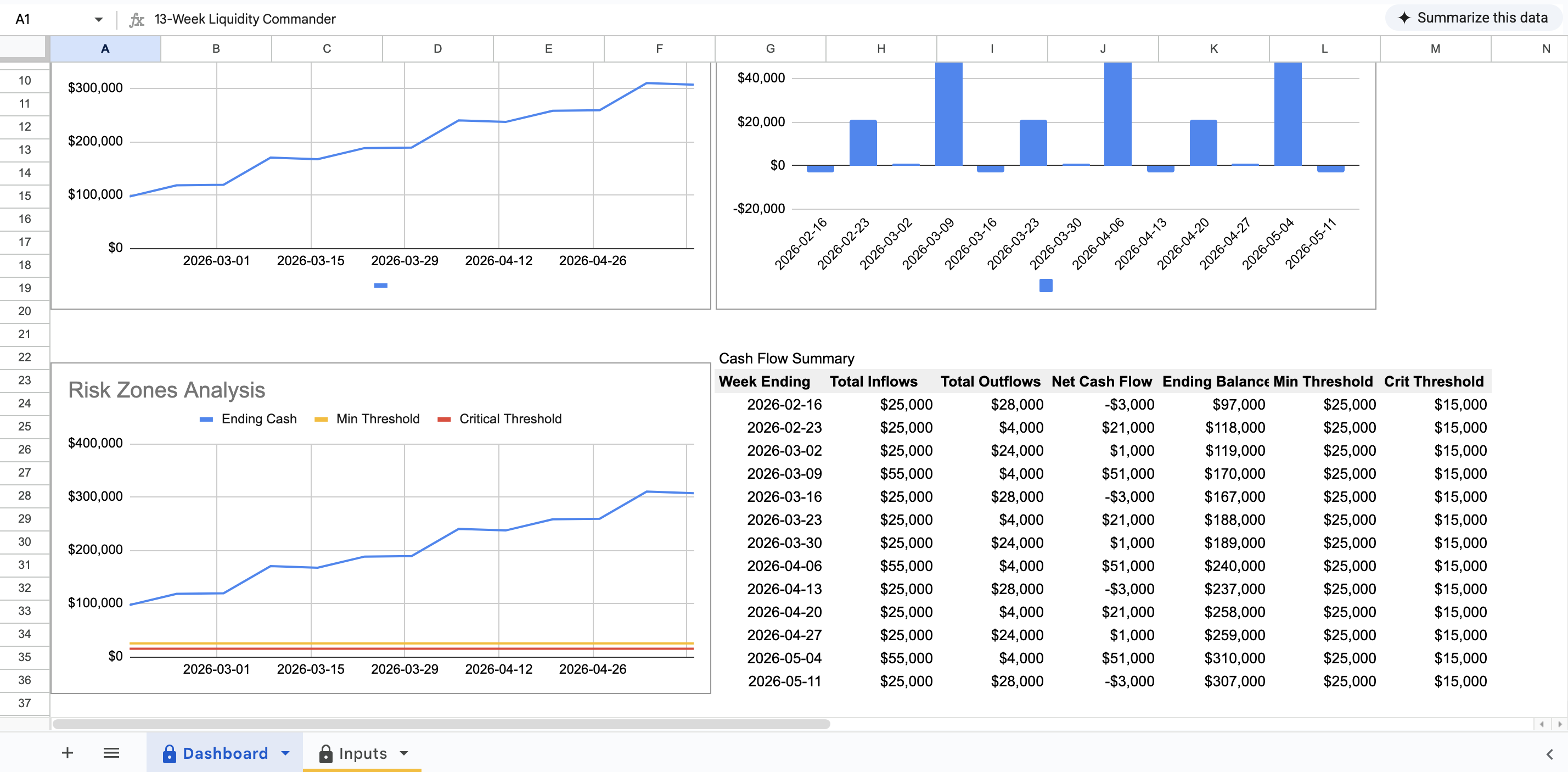The image size is (1568, 772).
Task: Expand the Inputs tab dropdown arrow
Action: pyautogui.click(x=403, y=753)
